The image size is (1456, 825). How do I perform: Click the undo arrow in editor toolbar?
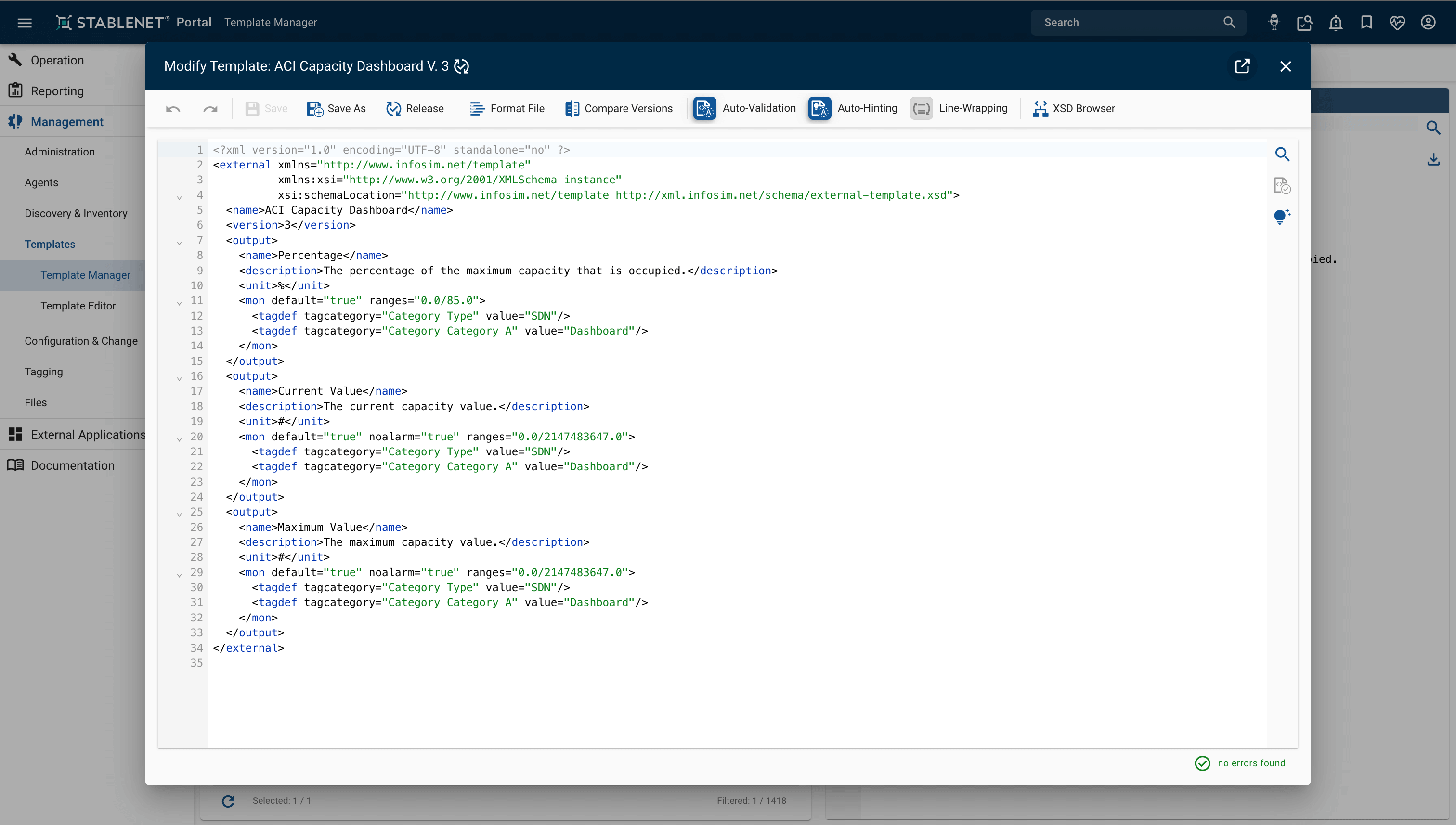173,109
